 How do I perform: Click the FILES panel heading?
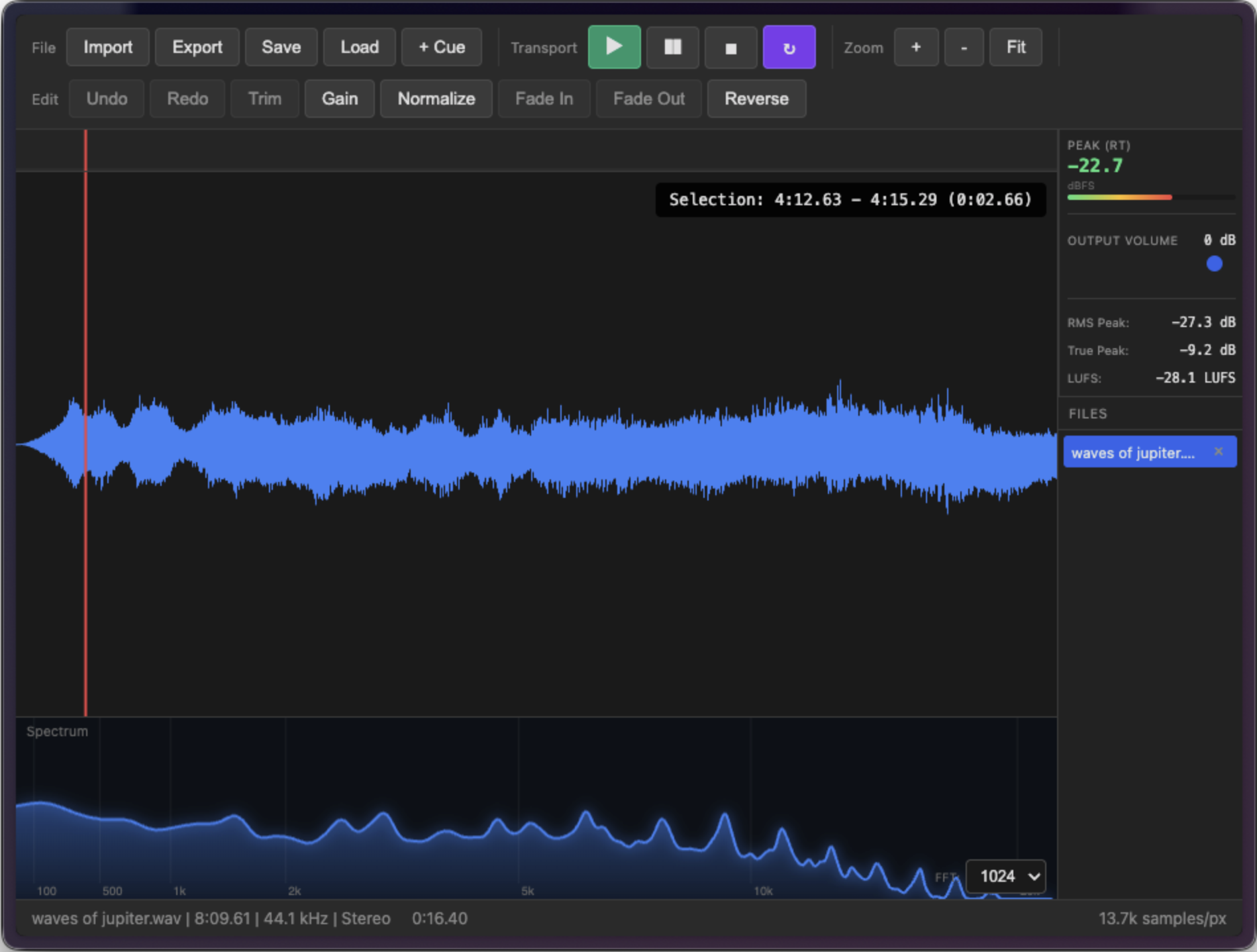[x=1087, y=414]
